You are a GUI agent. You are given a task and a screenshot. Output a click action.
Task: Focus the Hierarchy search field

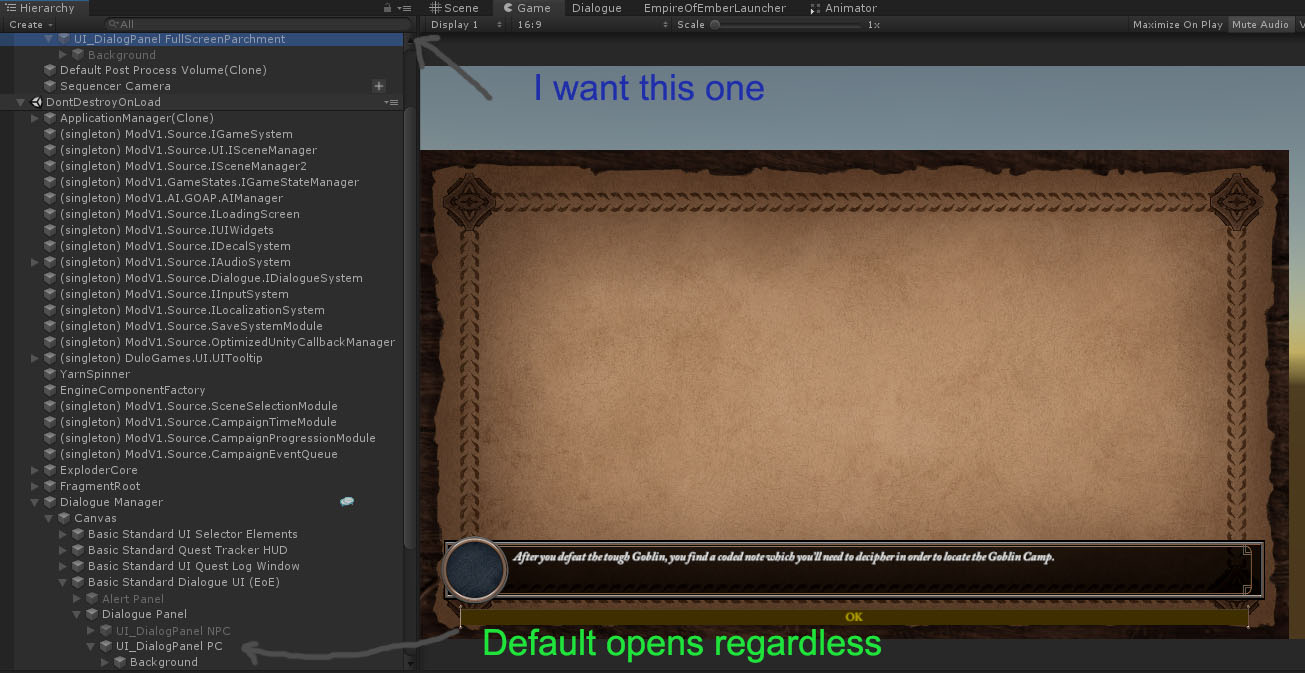[x=258, y=24]
